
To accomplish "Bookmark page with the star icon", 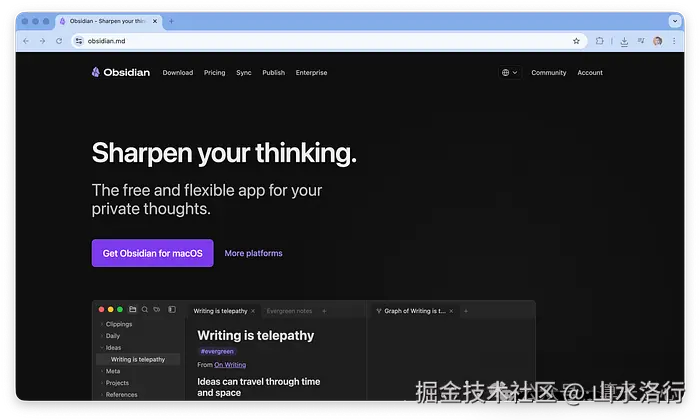I will [576, 41].
